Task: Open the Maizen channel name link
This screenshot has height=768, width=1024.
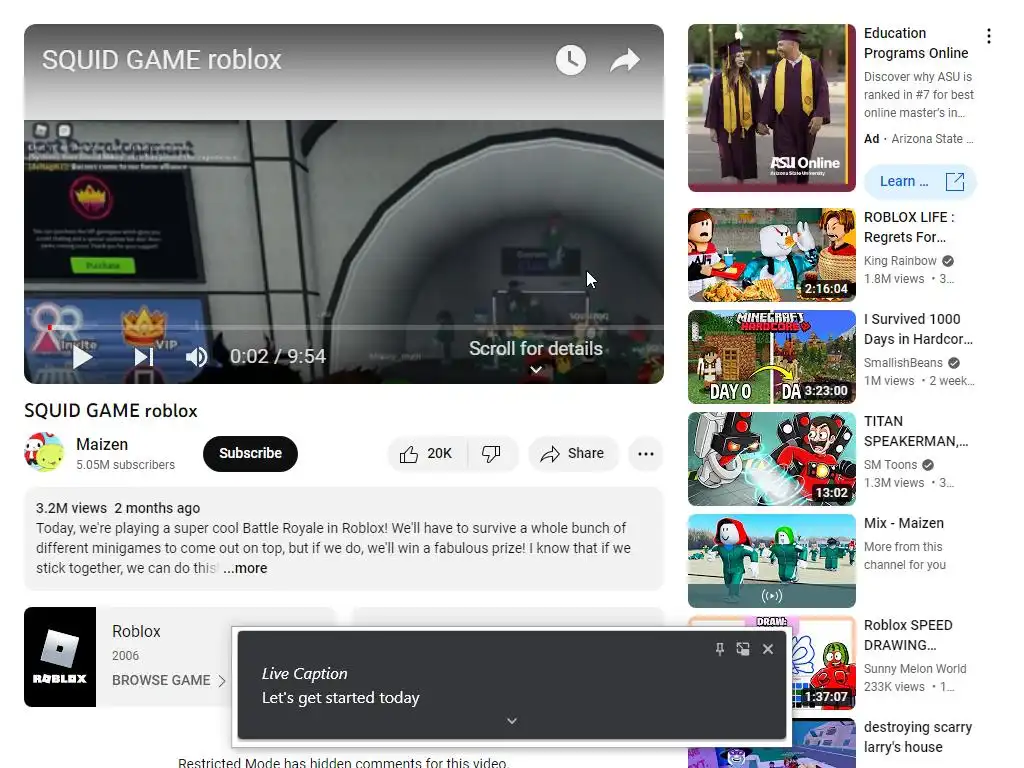Action: (102, 444)
